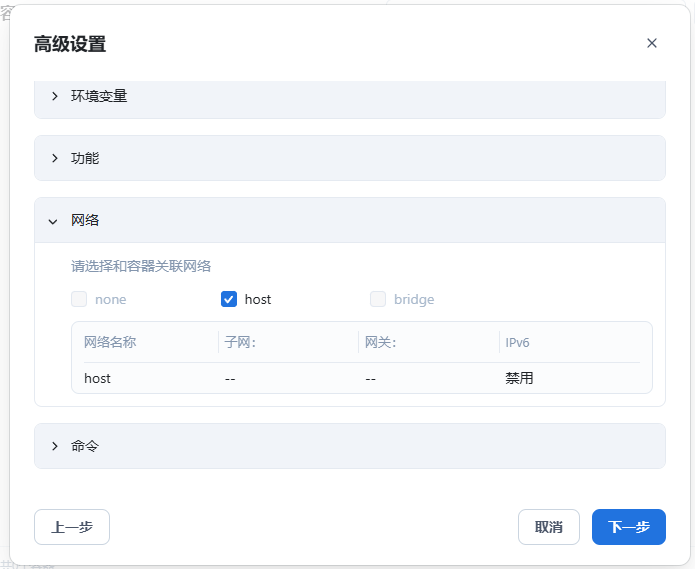The width and height of the screenshot is (695, 569).
Task: Tick the bridge network checkbox
Action: pyautogui.click(x=378, y=299)
